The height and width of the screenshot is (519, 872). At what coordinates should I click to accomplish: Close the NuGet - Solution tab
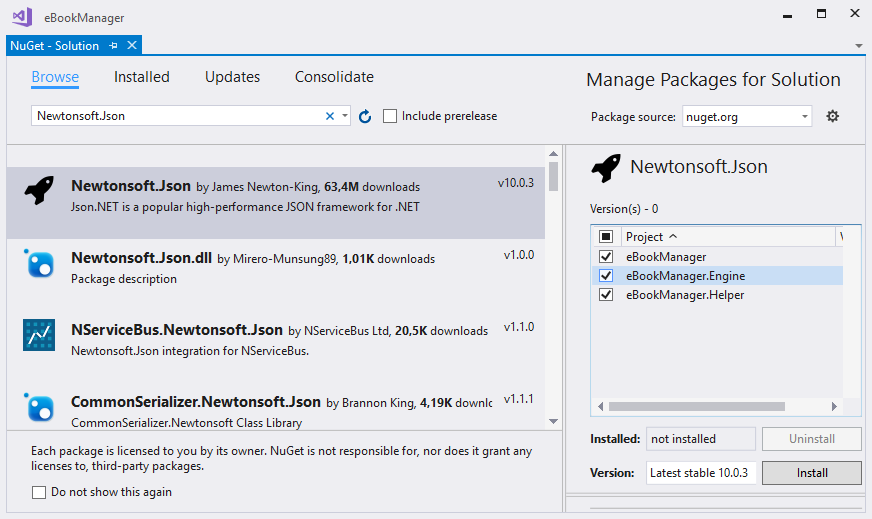click(132, 45)
